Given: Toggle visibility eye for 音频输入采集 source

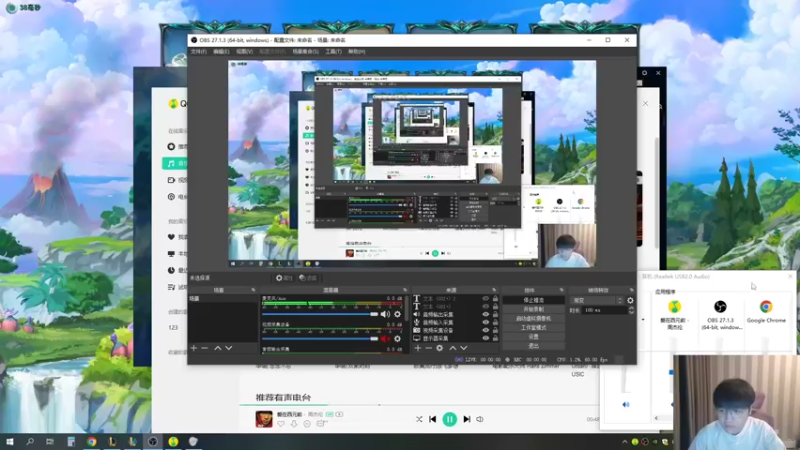Looking at the screenshot, I should coord(486,322).
